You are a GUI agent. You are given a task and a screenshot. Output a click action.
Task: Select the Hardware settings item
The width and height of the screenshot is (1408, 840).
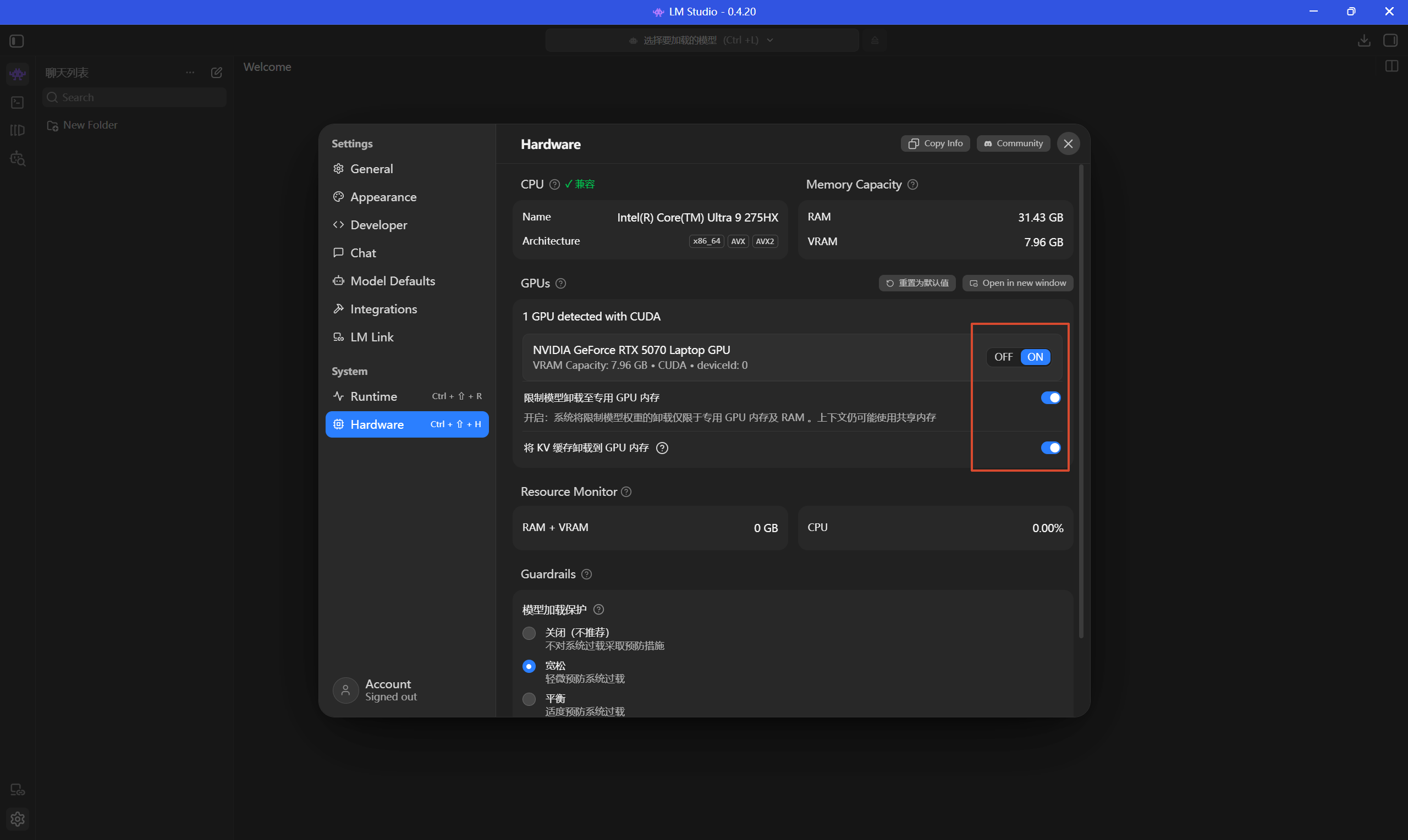coord(407,424)
